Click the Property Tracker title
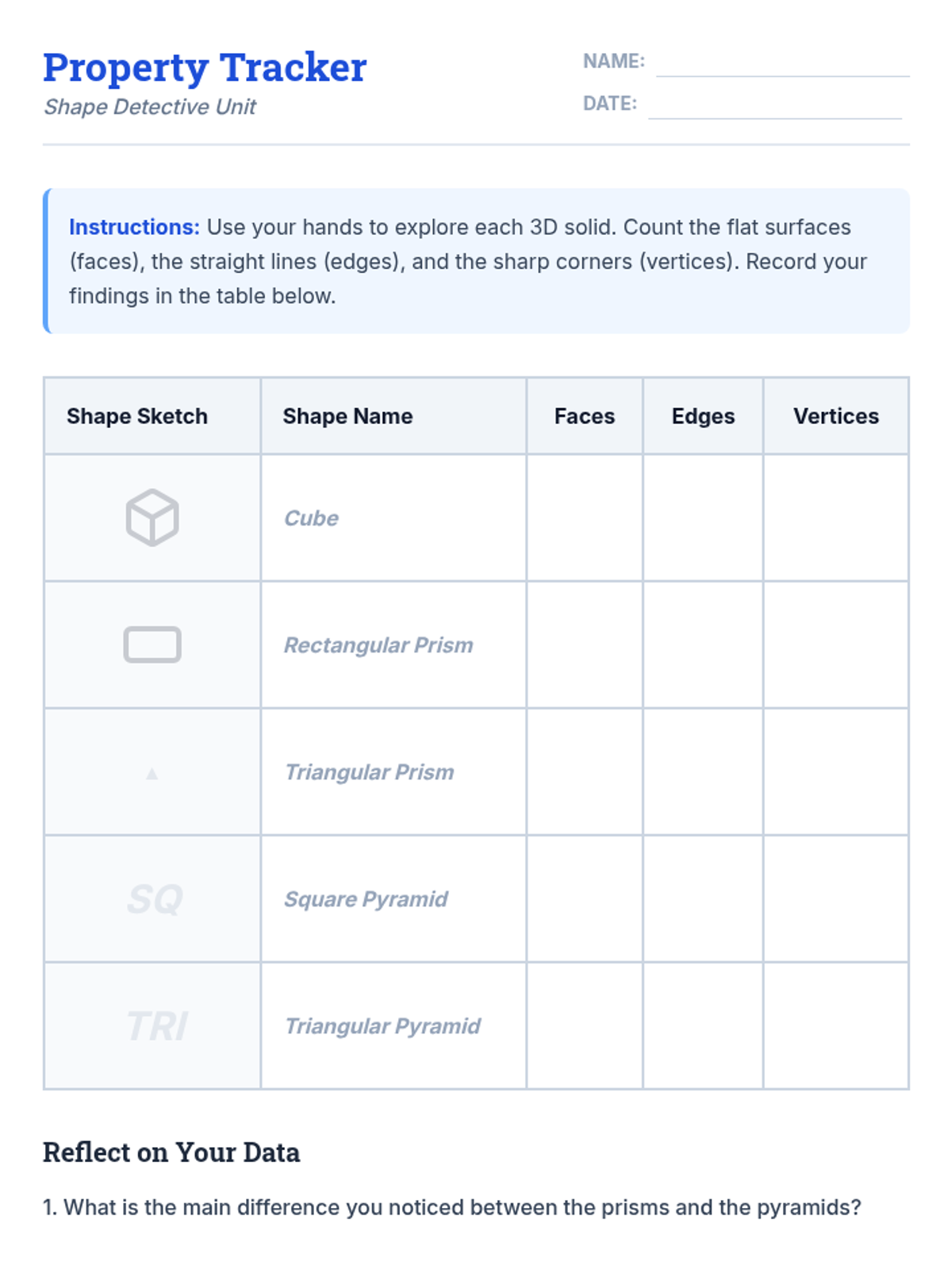 pos(205,67)
